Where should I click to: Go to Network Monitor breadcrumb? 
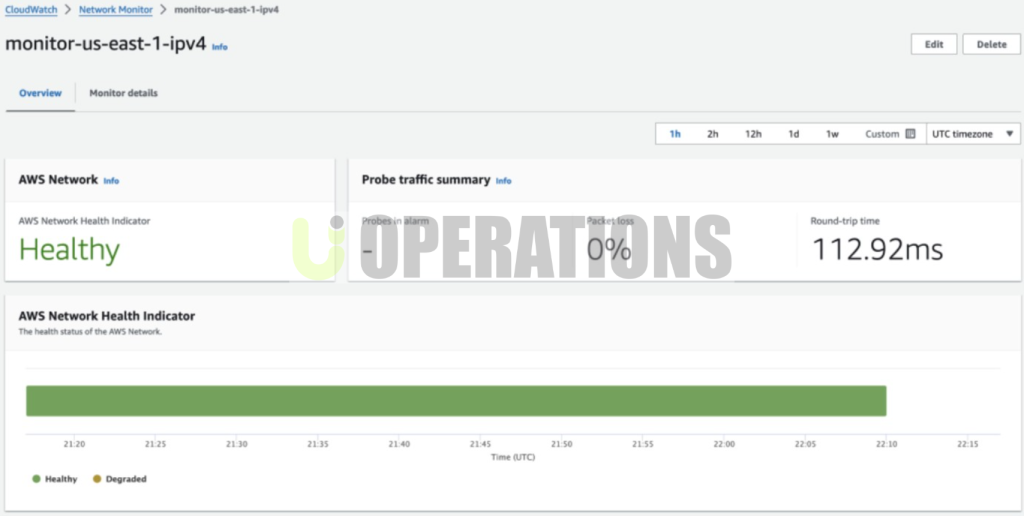pyautogui.click(x=116, y=10)
